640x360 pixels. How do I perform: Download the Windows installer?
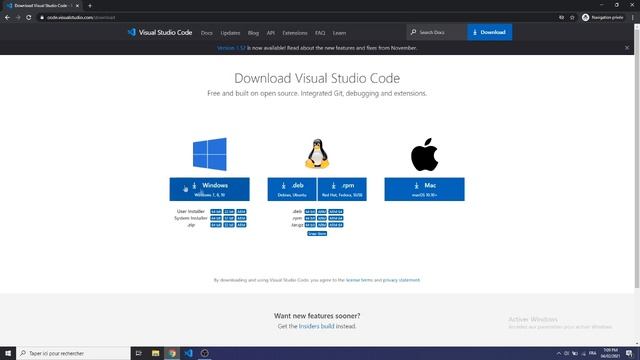209,189
